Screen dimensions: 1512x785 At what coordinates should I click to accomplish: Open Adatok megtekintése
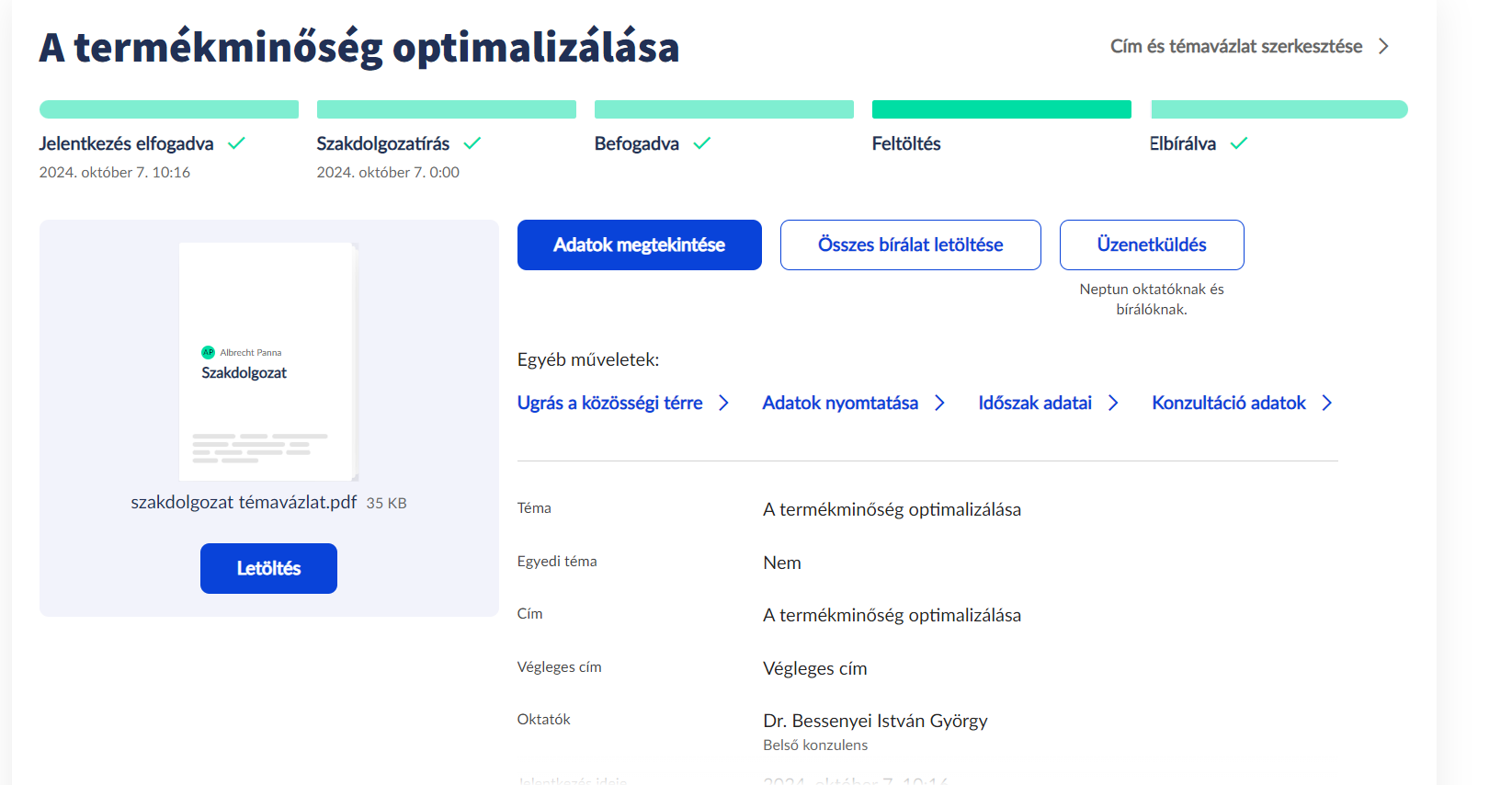(639, 245)
